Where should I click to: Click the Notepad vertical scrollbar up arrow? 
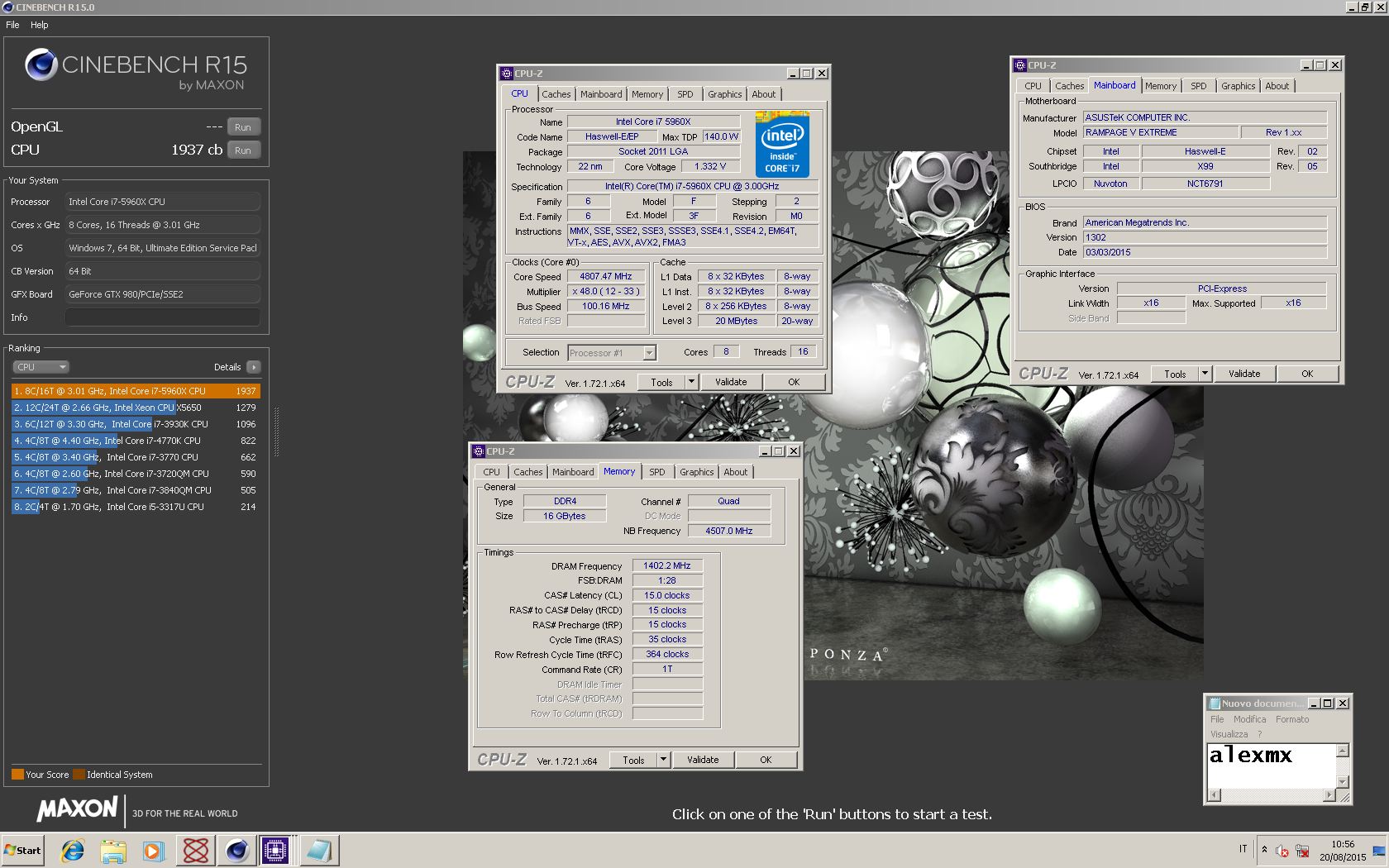1343,751
